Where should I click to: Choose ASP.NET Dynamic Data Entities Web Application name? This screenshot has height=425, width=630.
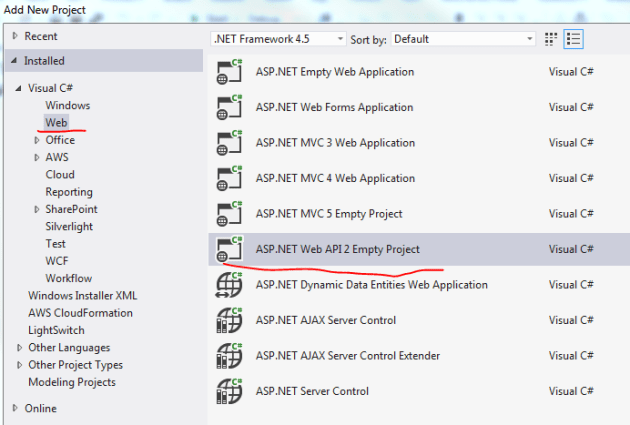click(x=372, y=285)
